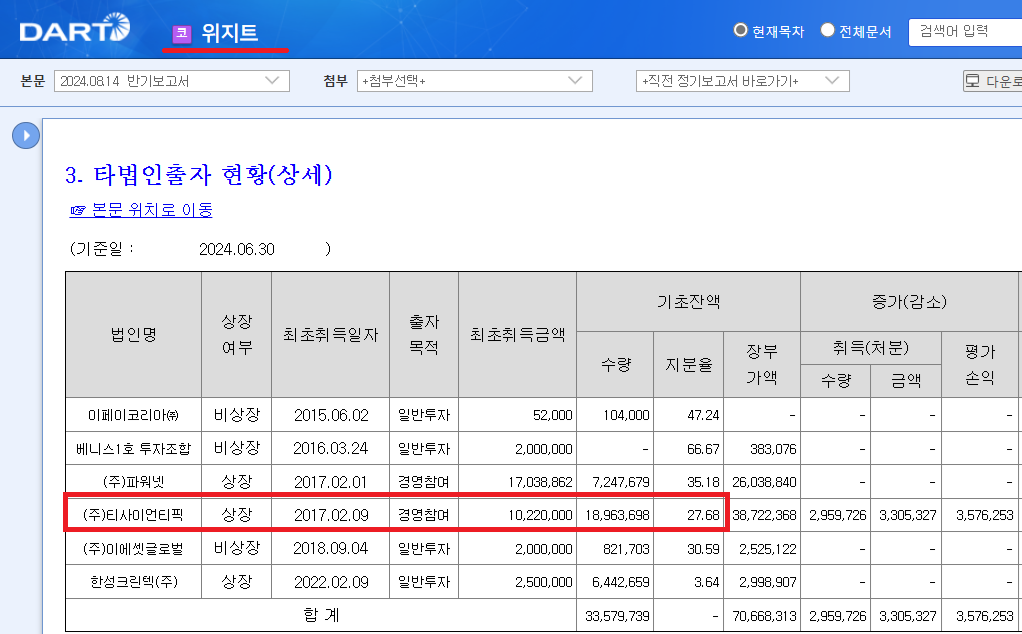This screenshot has height=634, width=1022.
Task: Click the date 2022.02.09
Action: 330,582
